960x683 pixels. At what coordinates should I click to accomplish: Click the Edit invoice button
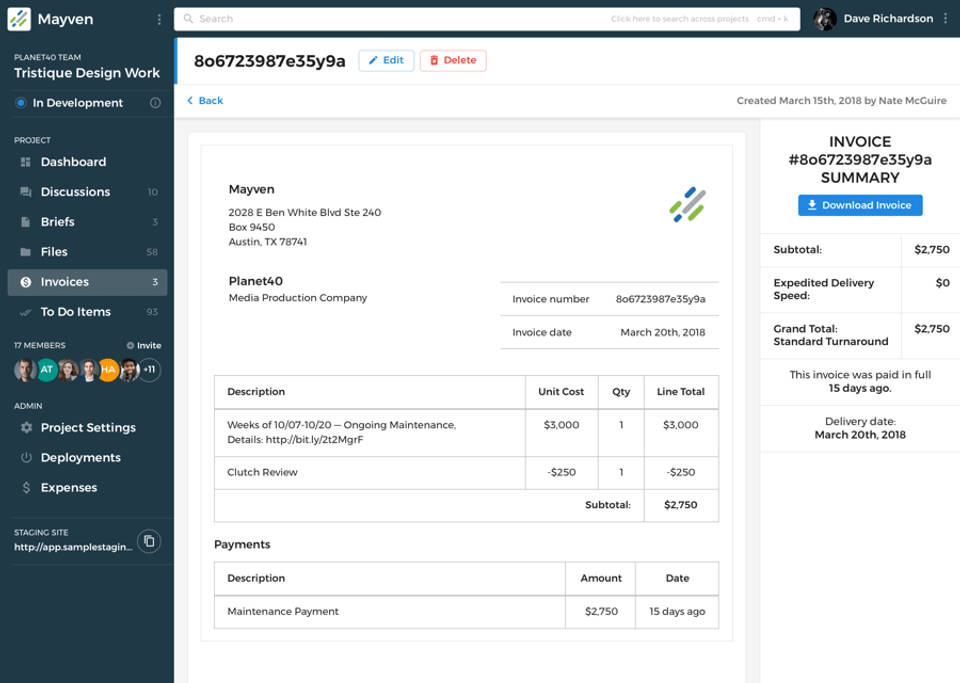(x=386, y=60)
